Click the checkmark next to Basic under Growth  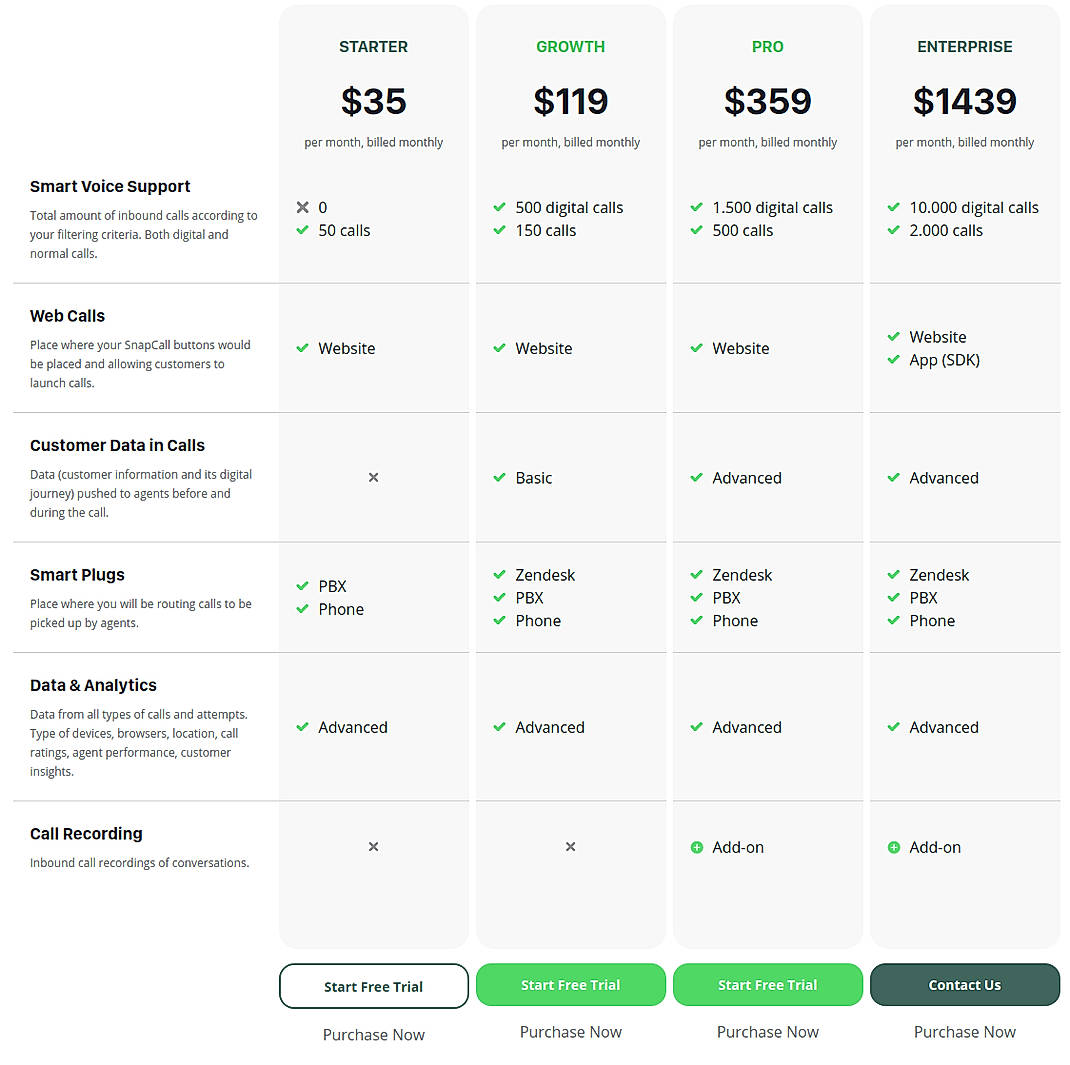coord(499,478)
